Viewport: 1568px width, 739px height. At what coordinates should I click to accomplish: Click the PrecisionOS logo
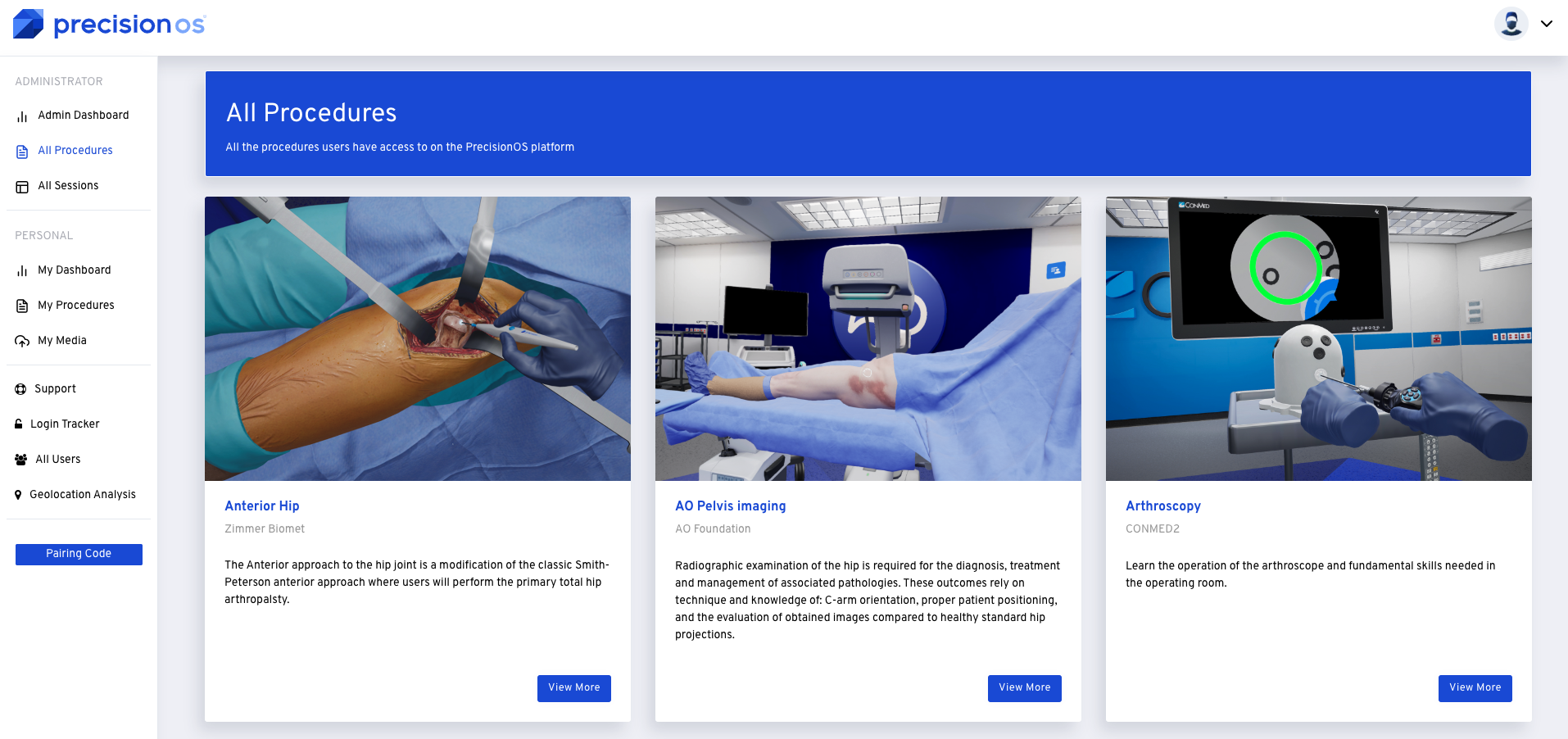coord(109,25)
